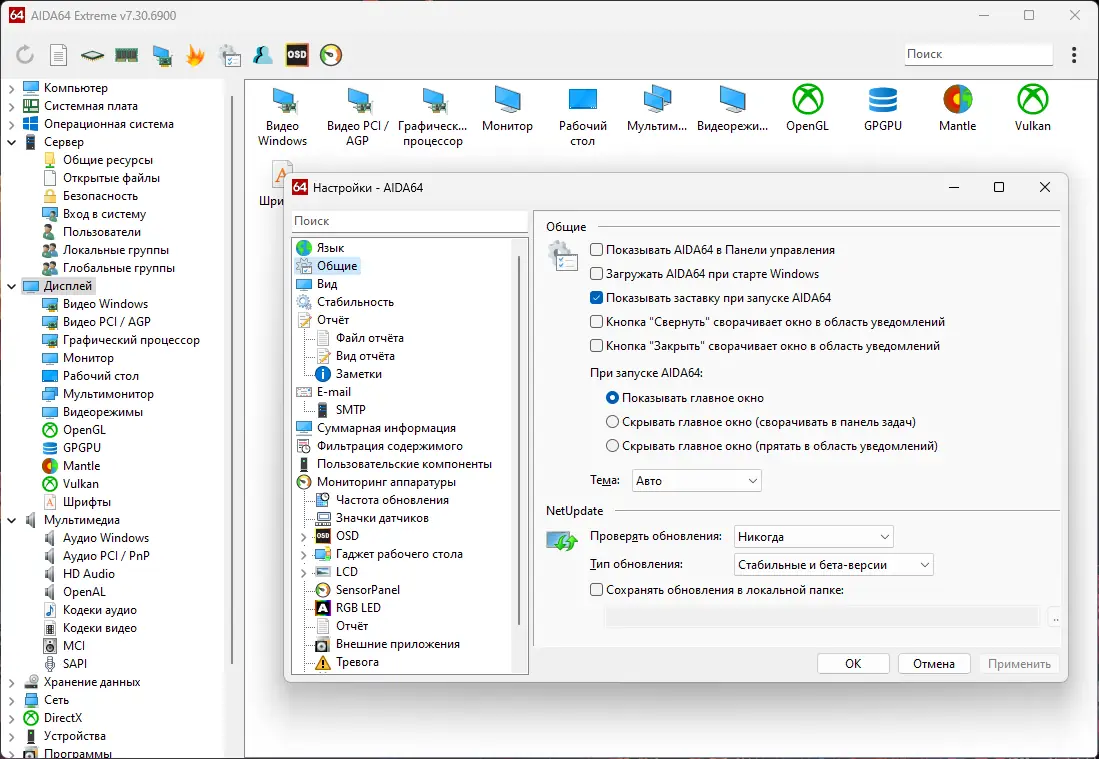Uncheck Показывать заставку при запуске AIDA64
Image resolution: width=1099 pixels, height=759 pixels.
[x=596, y=297]
